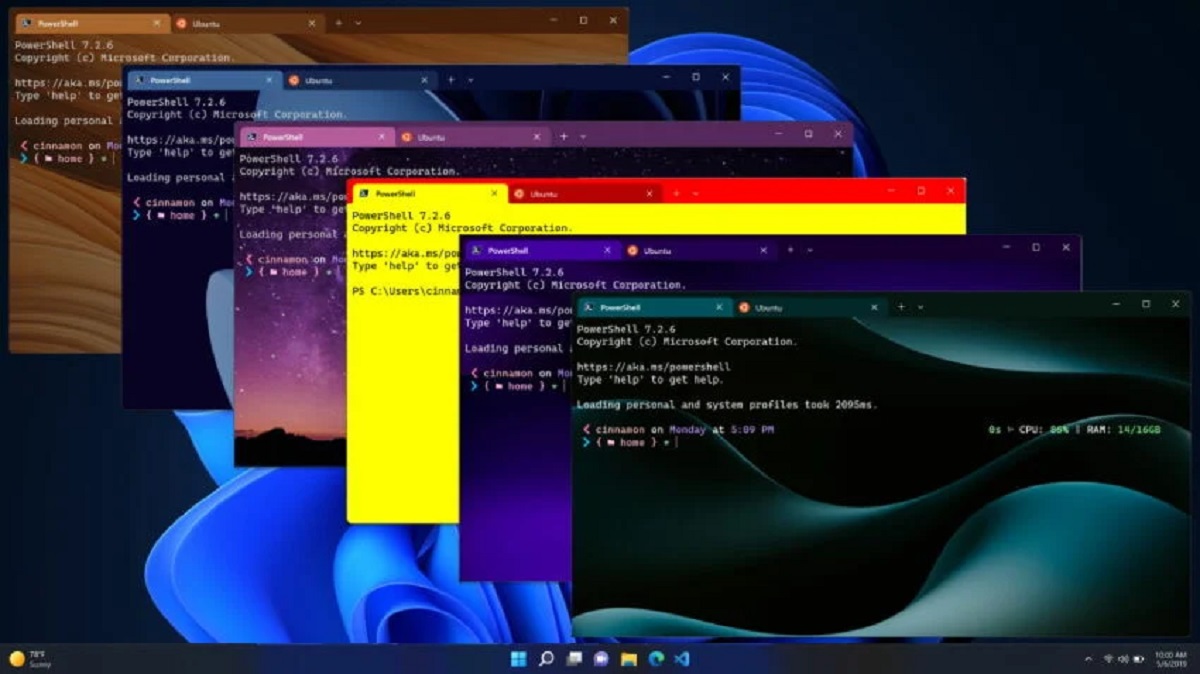
Task: Open the Windows Start menu
Action: 519,659
